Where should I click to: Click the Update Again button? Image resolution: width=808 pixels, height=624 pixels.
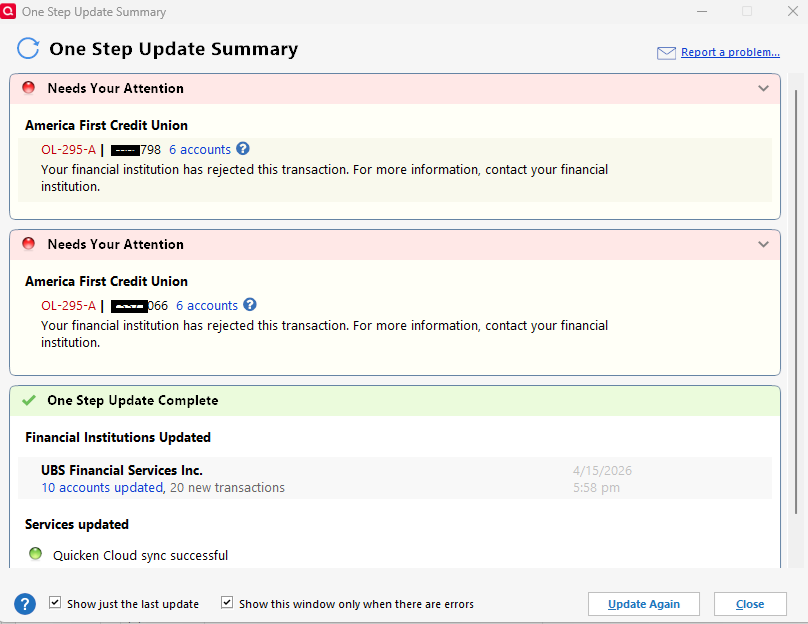(x=644, y=604)
